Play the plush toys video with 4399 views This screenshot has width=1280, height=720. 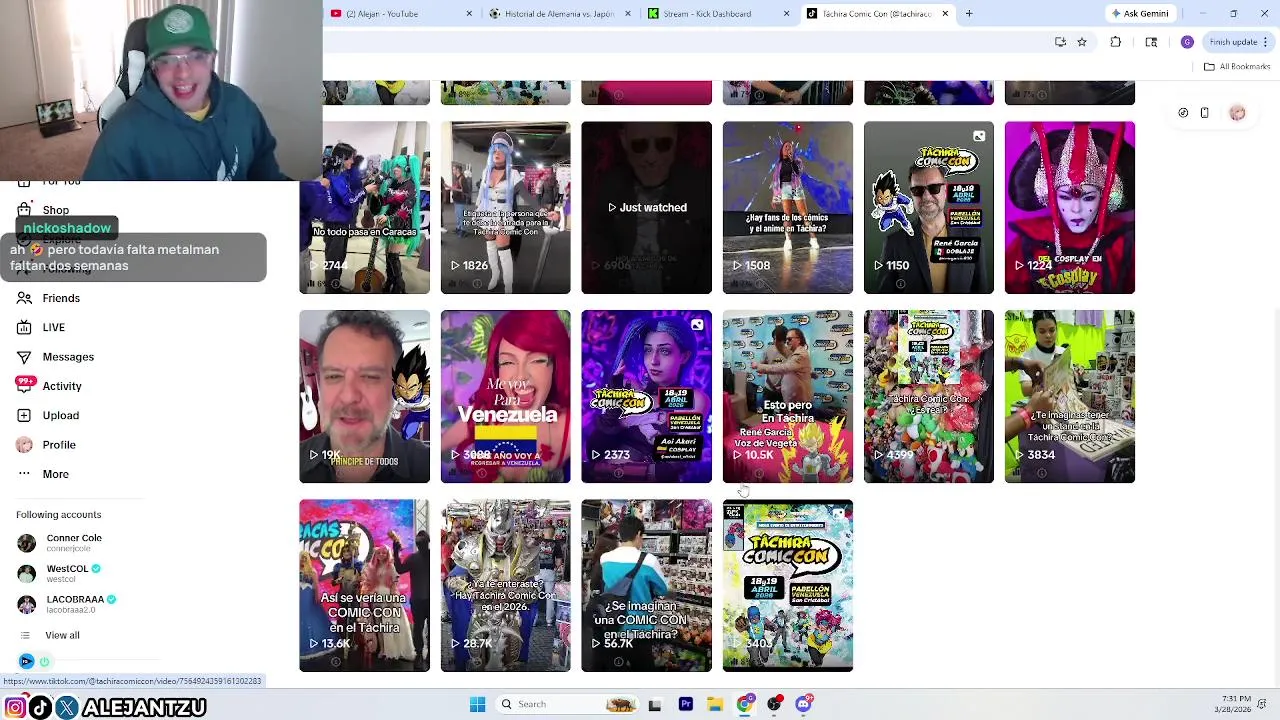(929, 397)
